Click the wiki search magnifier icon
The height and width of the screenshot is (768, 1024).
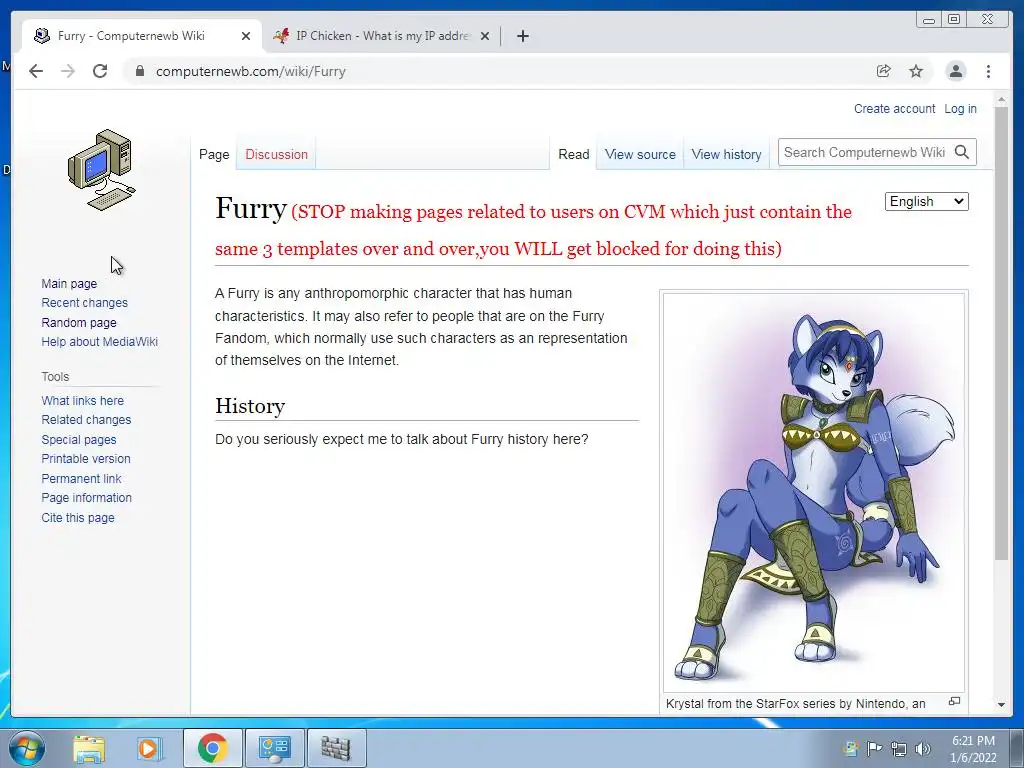(962, 152)
